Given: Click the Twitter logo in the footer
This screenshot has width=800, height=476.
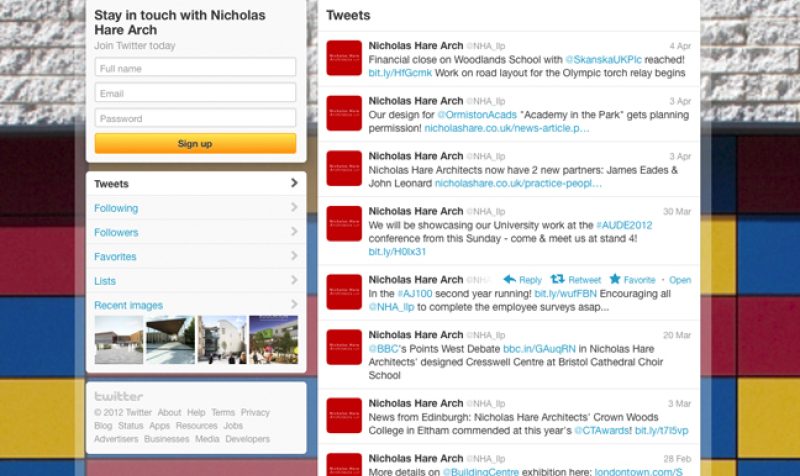Looking at the screenshot, I should click(118, 396).
